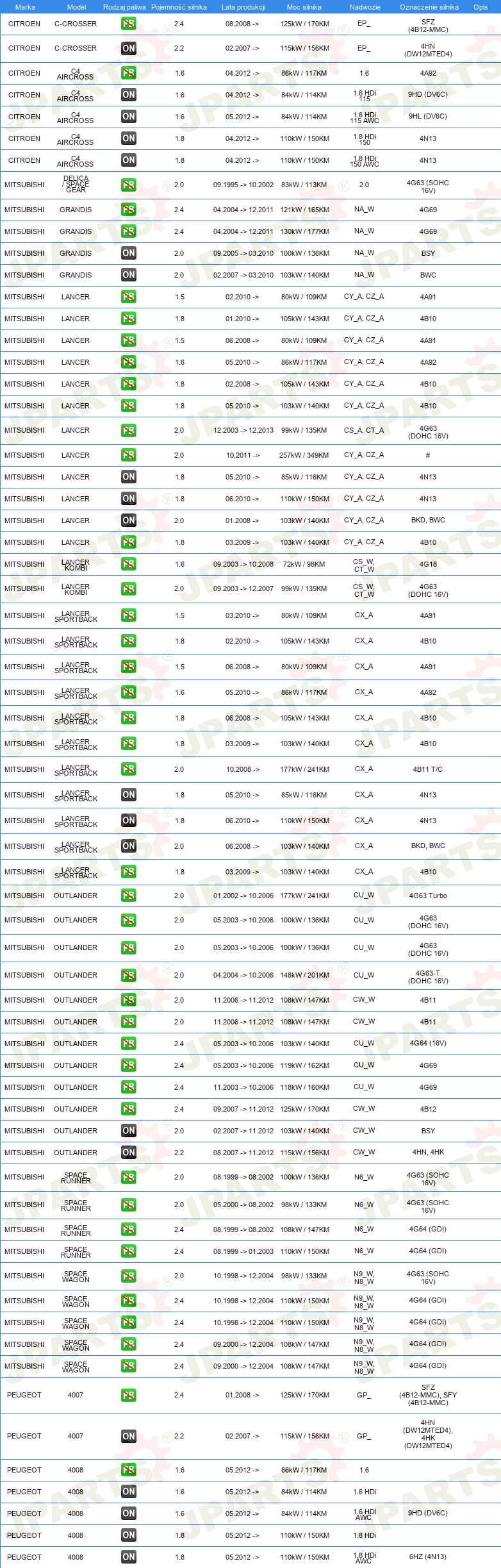Click body code CS_A, CT_A
This screenshot has height=1568, width=501.
point(364,430)
